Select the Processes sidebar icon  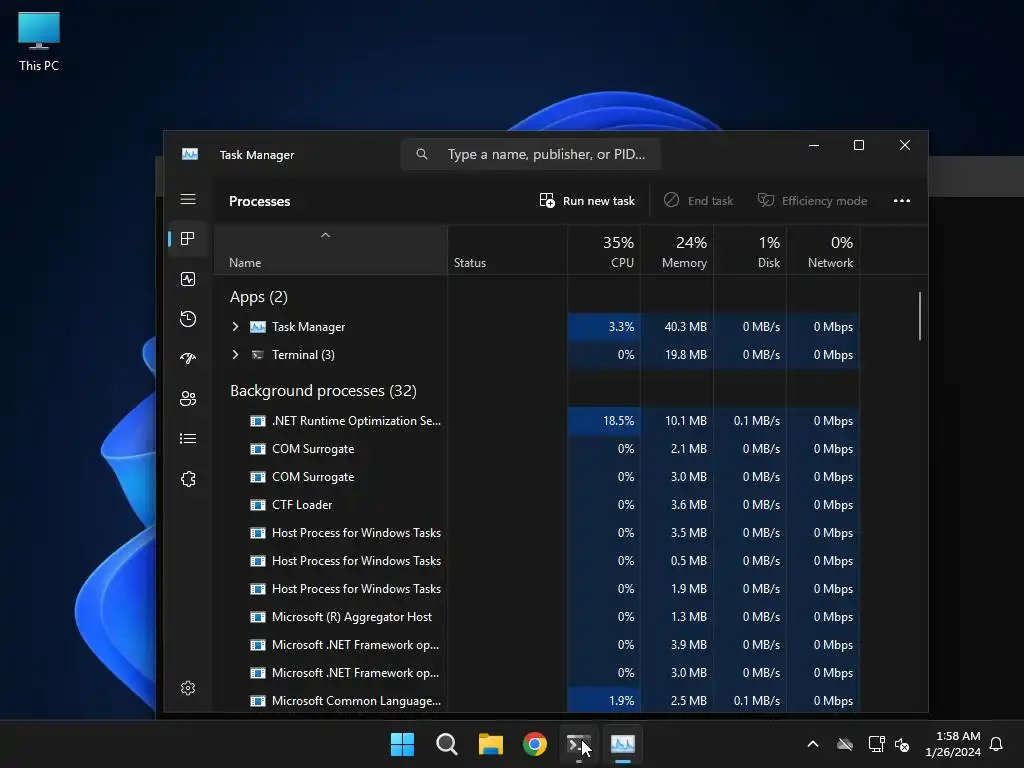coord(188,239)
